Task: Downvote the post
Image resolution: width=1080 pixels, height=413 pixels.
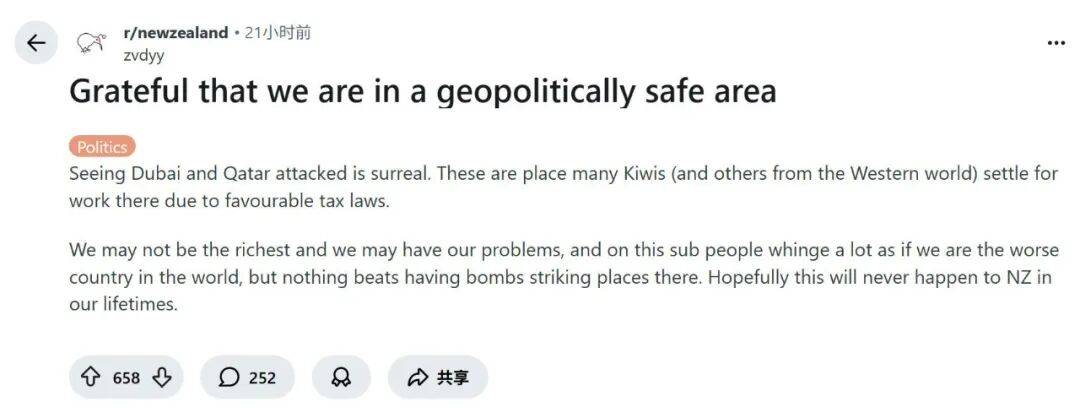Action: pos(163,377)
